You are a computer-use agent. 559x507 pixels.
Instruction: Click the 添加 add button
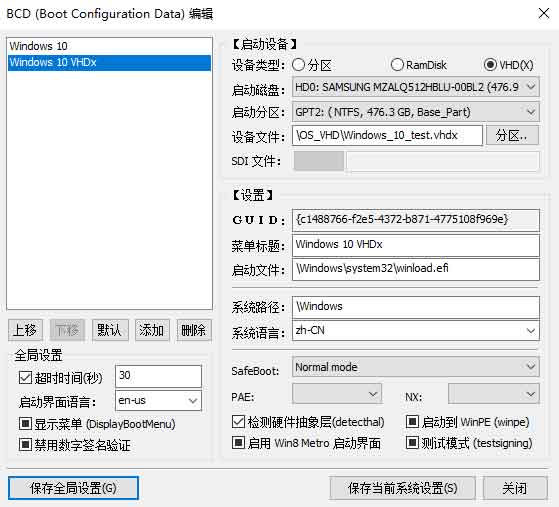point(152,330)
